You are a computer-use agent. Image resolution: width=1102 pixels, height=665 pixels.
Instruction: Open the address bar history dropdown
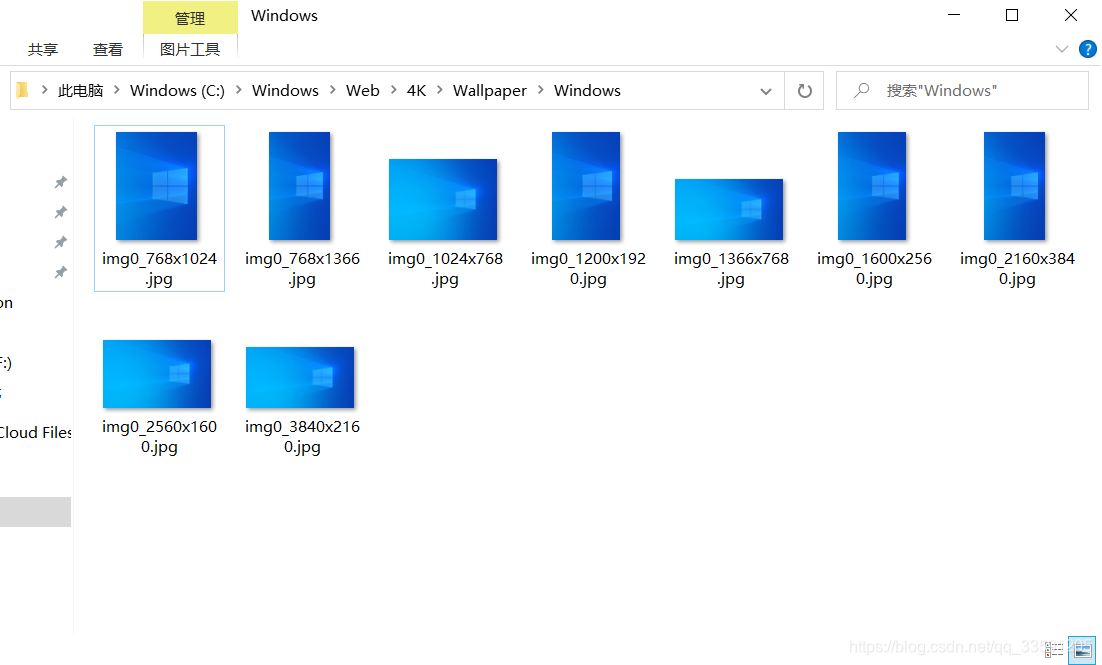tap(765, 91)
